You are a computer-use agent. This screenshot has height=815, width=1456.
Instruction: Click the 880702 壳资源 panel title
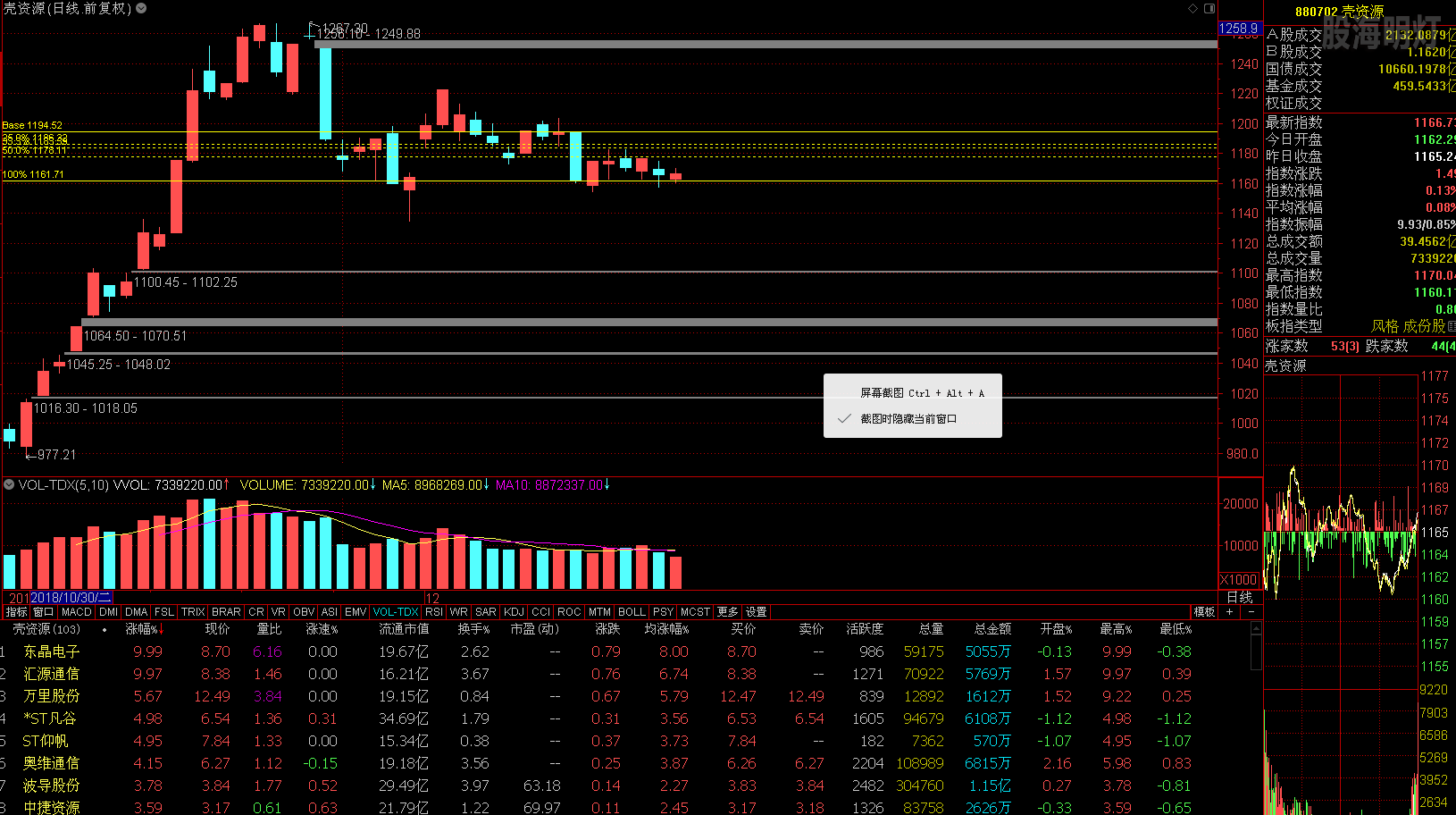[1339, 12]
